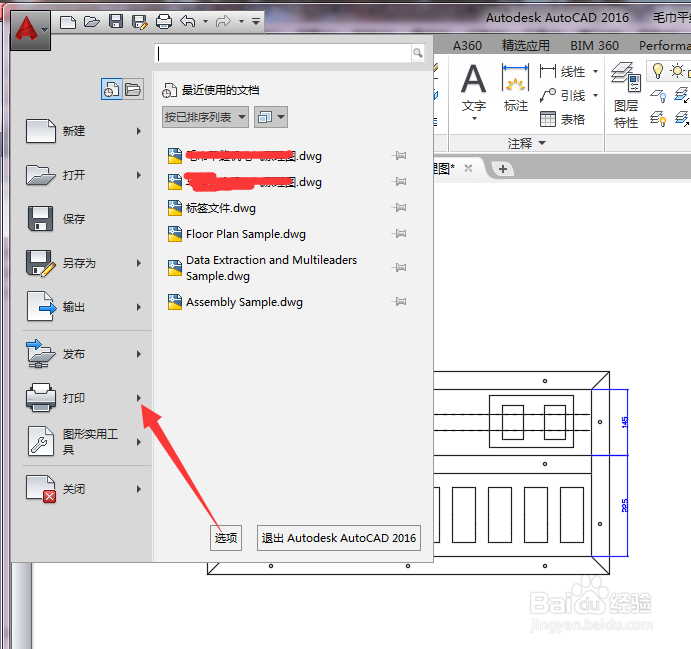The image size is (691, 649).
Task: Expand the 输出 submenu arrow
Action: [139, 307]
